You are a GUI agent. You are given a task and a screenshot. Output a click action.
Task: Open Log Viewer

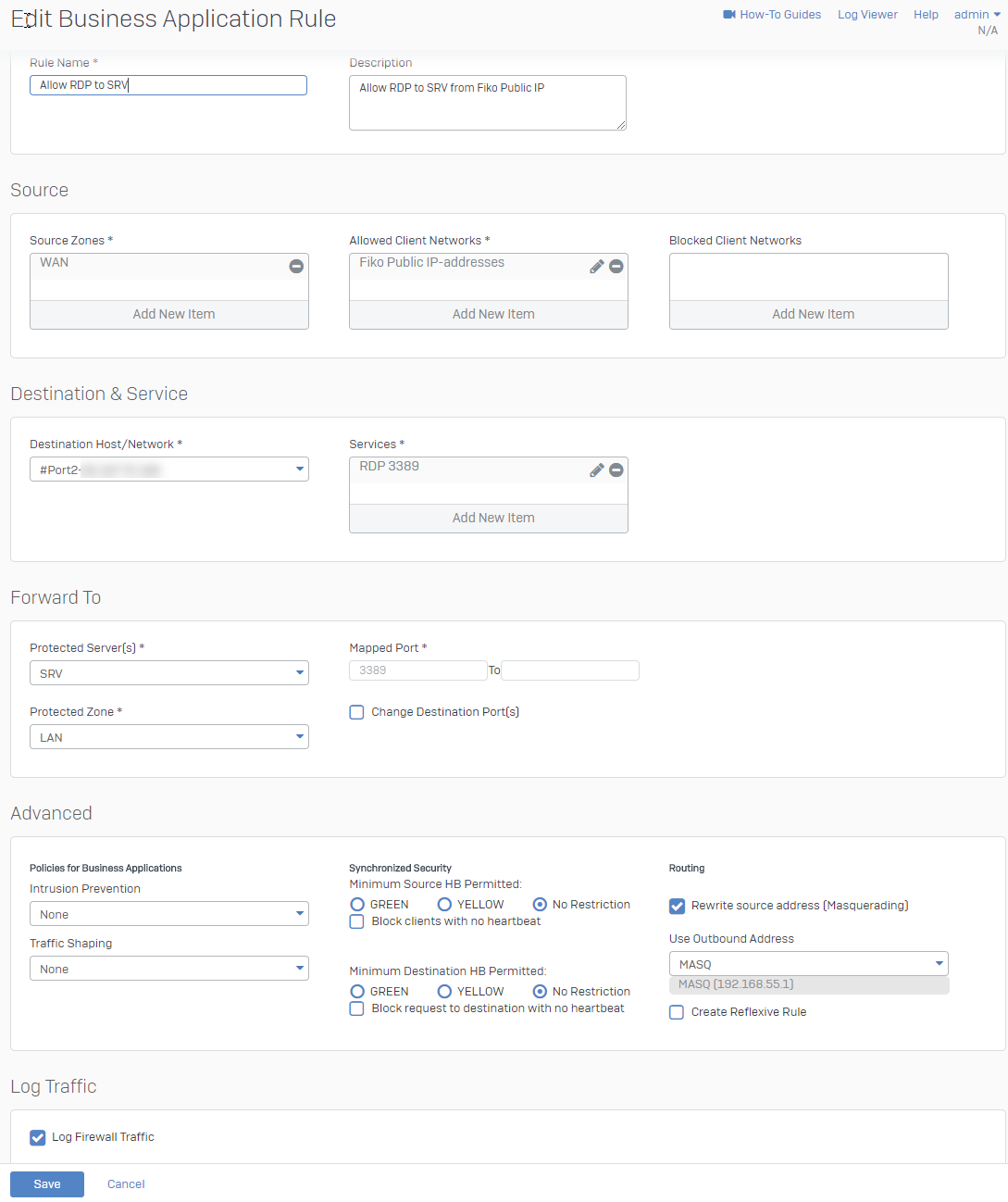867,15
